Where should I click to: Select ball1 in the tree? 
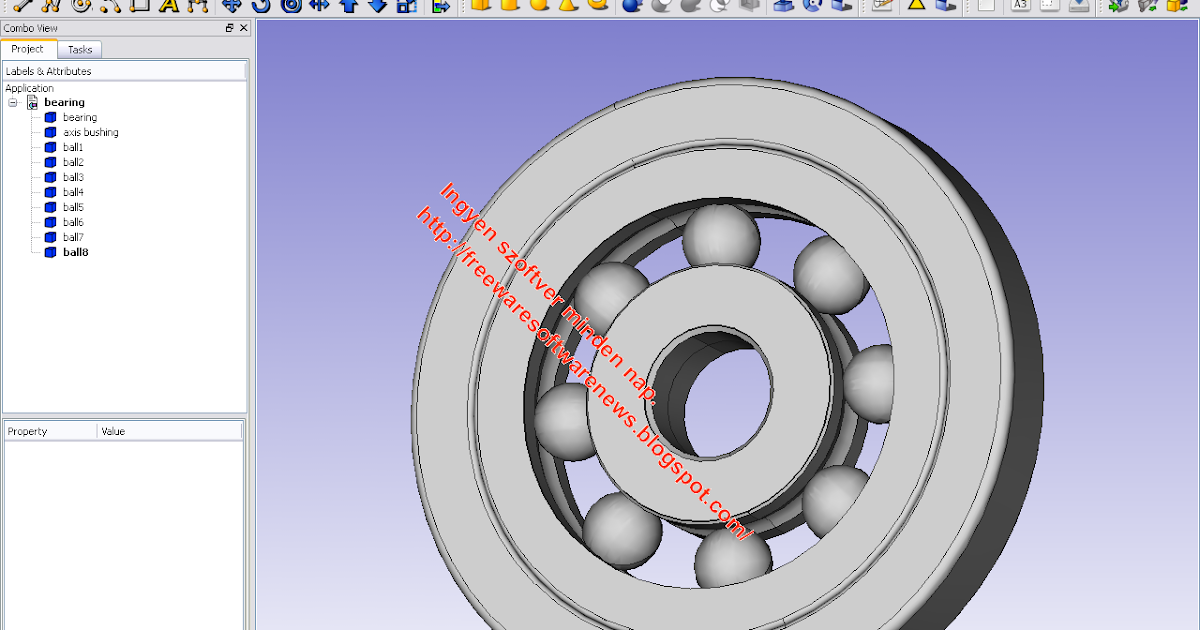pyautogui.click(x=73, y=147)
